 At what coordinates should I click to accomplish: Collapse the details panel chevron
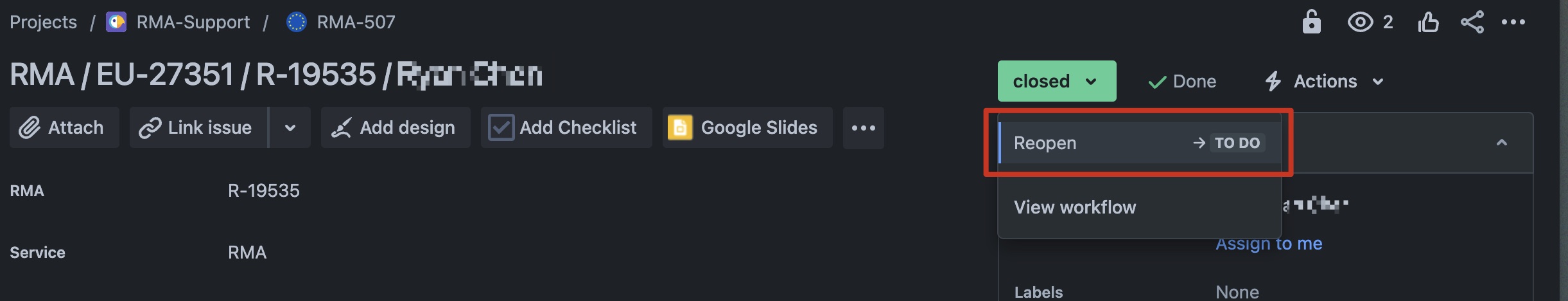coord(1501,142)
